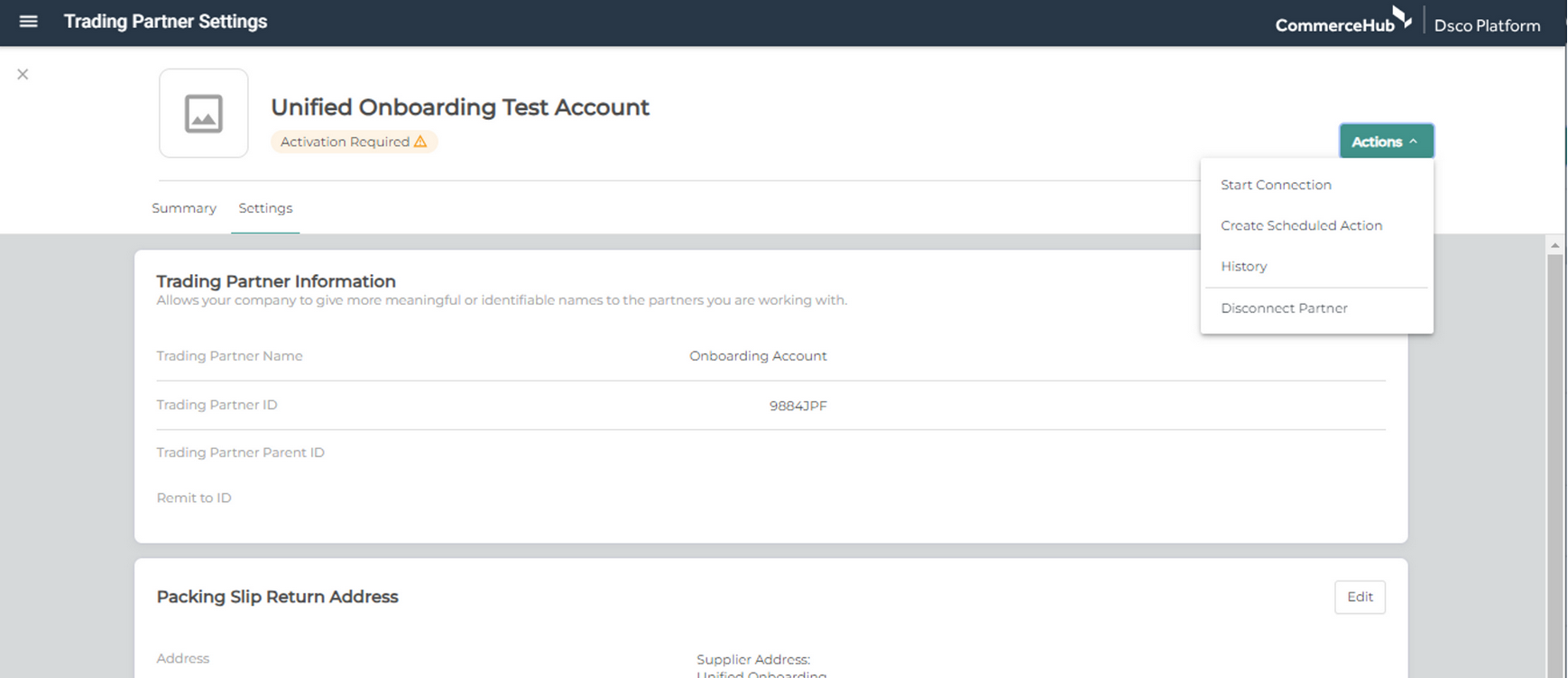Switch to the Summary tab
The height and width of the screenshot is (678, 1568).
(184, 208)
